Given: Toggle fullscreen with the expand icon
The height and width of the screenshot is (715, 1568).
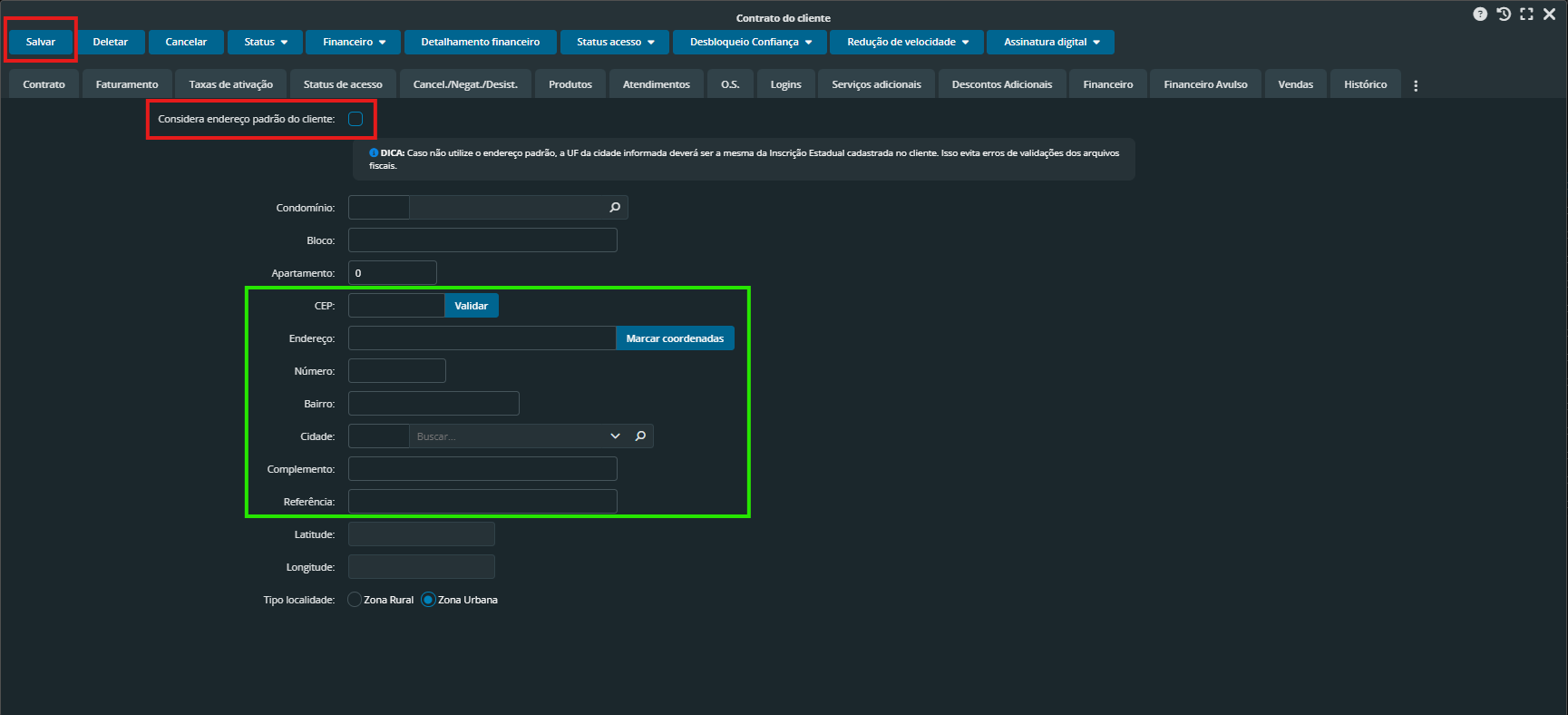Looking at the screenshot, I should click(1526, 15).
